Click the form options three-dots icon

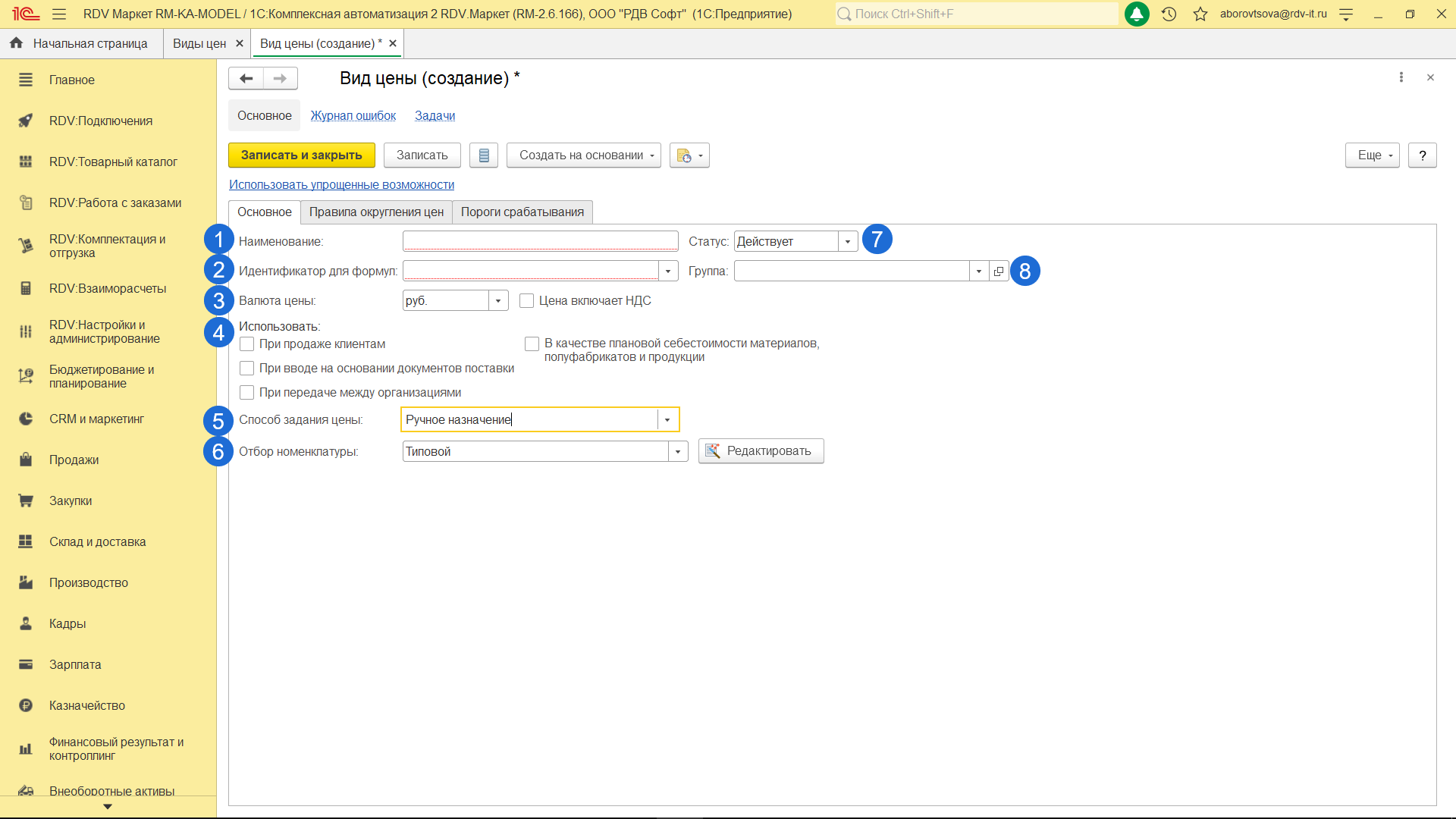(x=1401, y=77)
